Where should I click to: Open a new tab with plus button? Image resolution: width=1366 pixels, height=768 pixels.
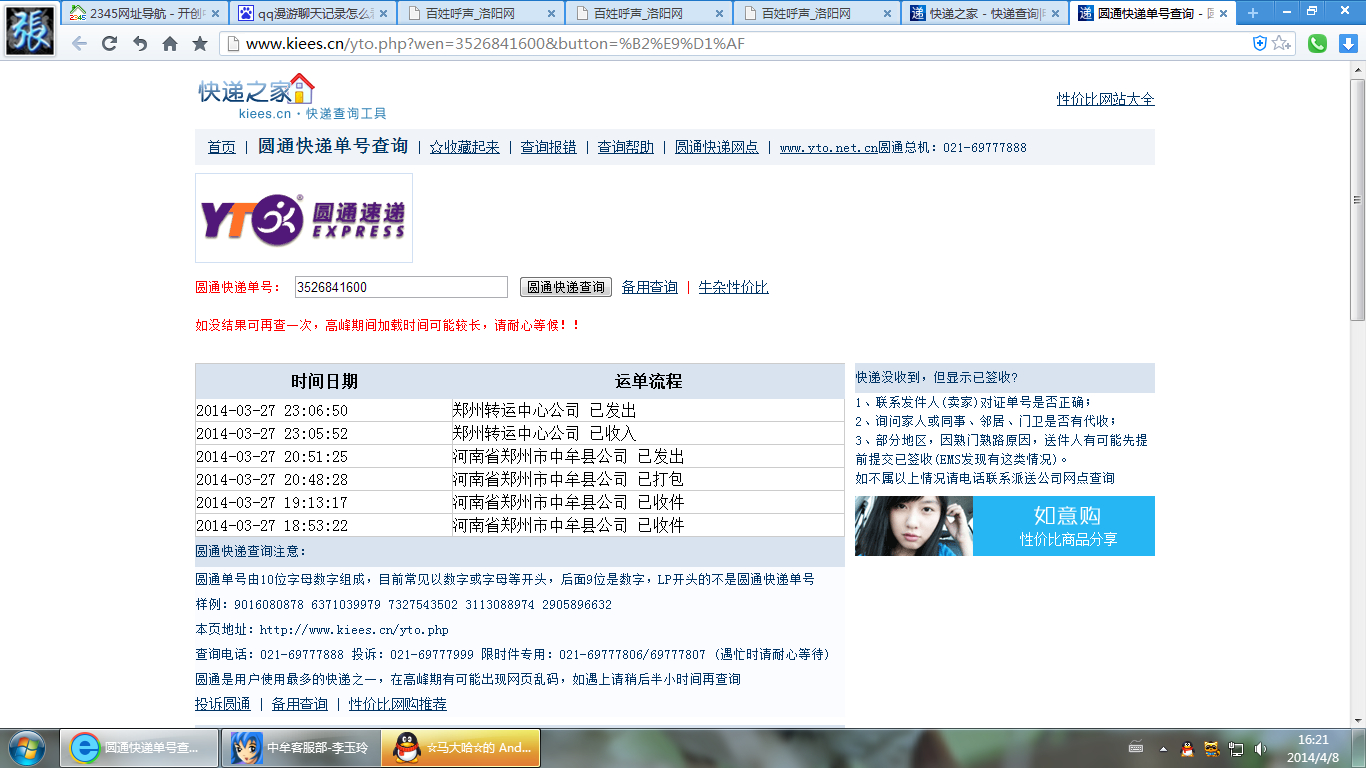coord(1253,13)
